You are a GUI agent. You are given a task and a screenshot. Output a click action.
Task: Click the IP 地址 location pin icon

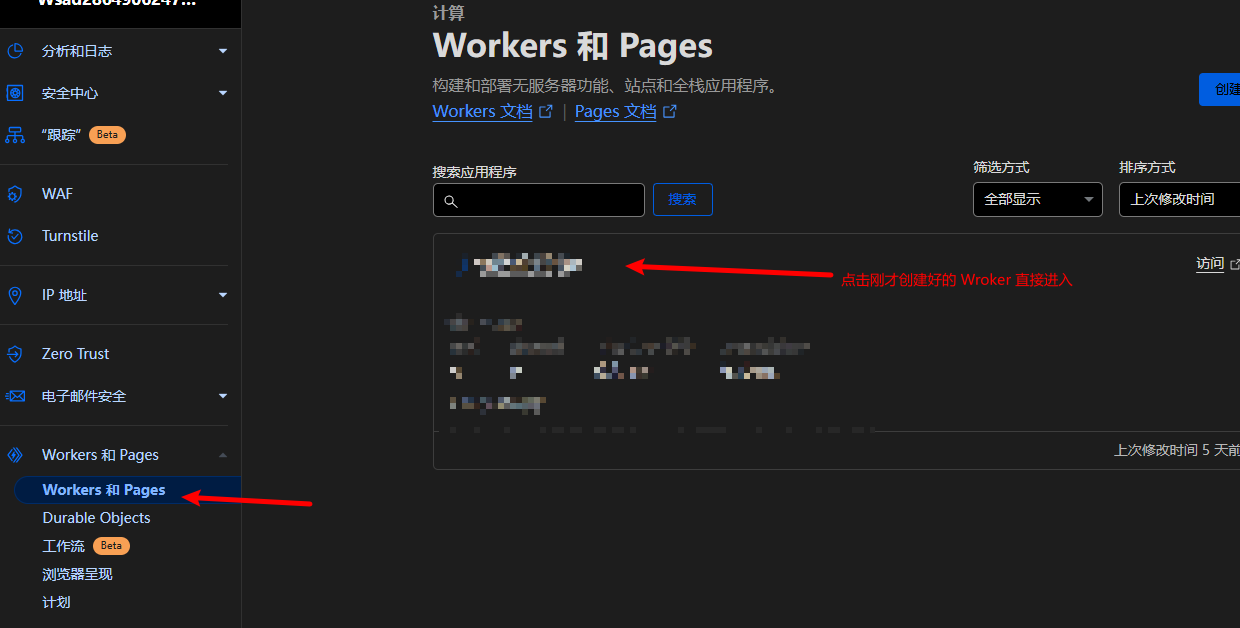(x=15, y=295)
